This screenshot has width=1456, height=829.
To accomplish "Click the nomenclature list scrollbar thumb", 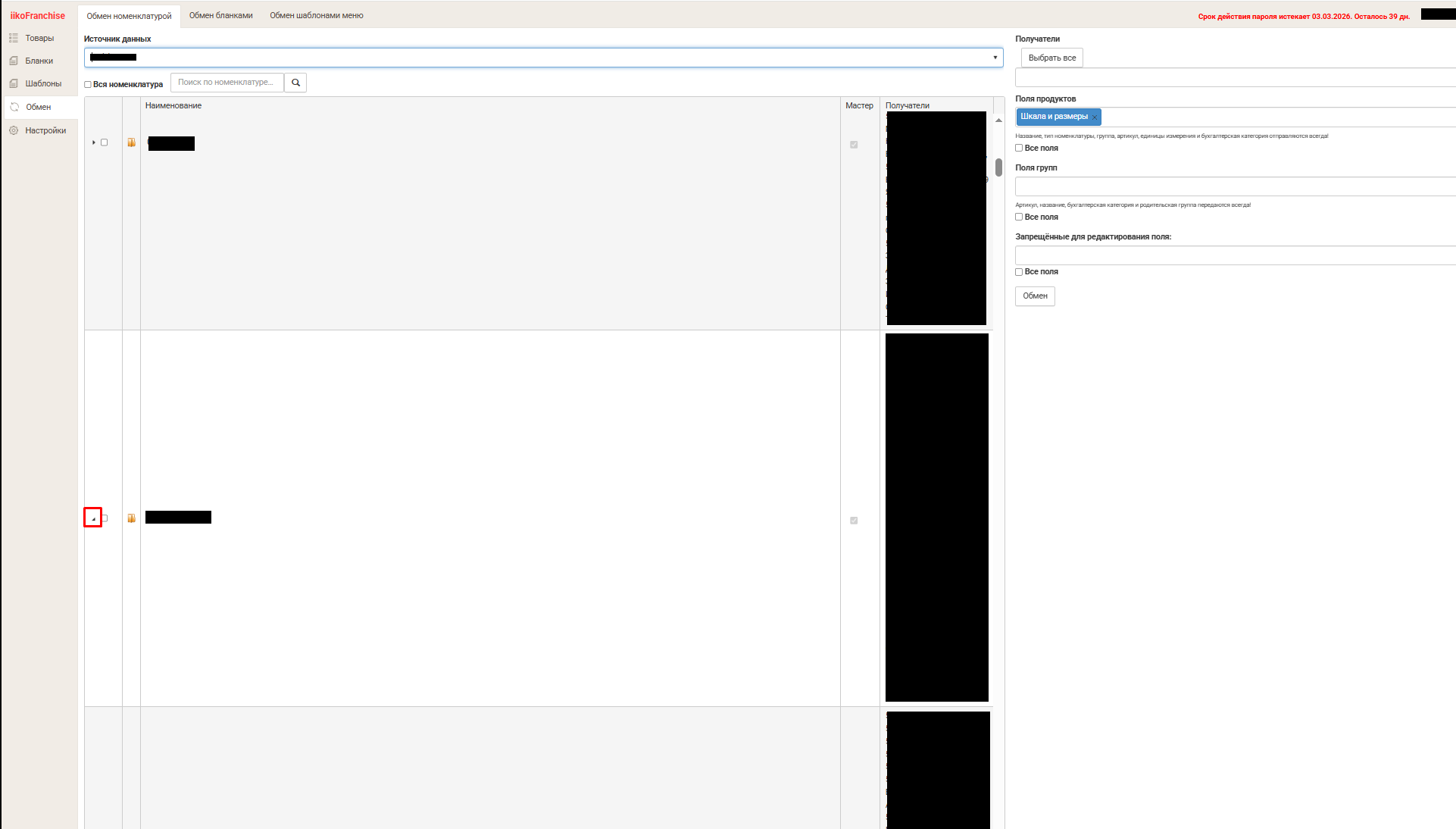I will click(x=998, y=167).
